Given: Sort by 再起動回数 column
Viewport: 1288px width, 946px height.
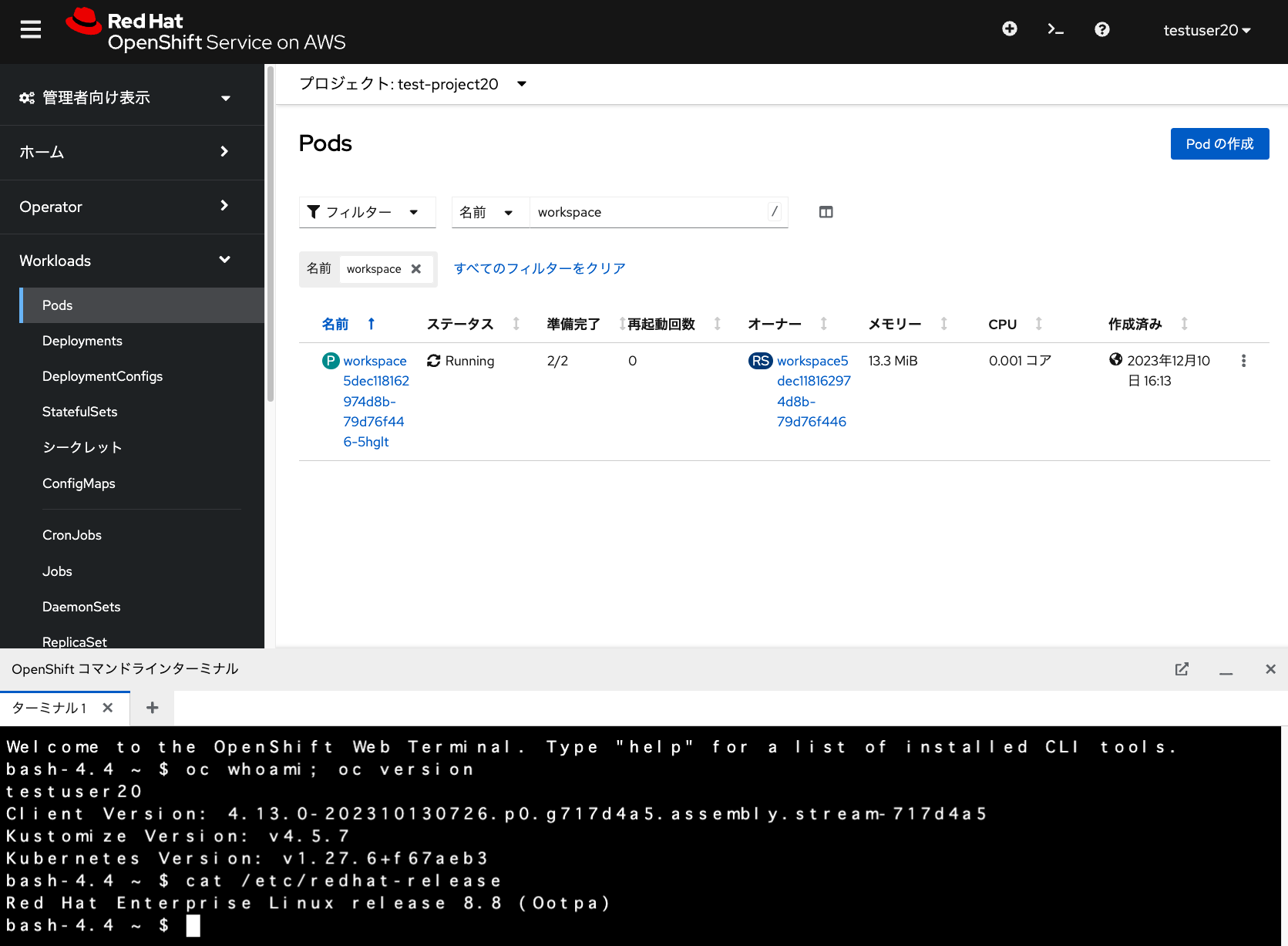Looking at the screenshot, I should [674, 324].
